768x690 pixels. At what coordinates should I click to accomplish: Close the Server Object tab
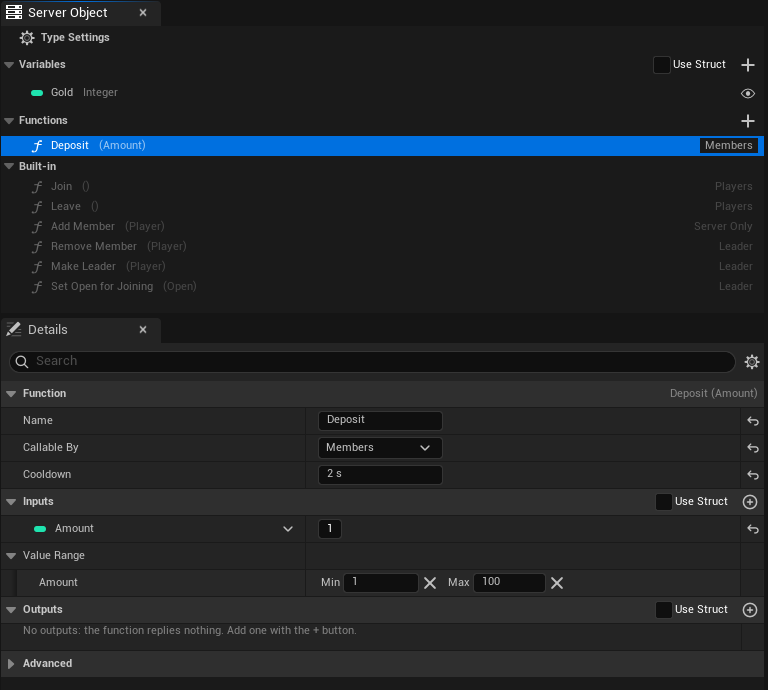click(143, 13)
